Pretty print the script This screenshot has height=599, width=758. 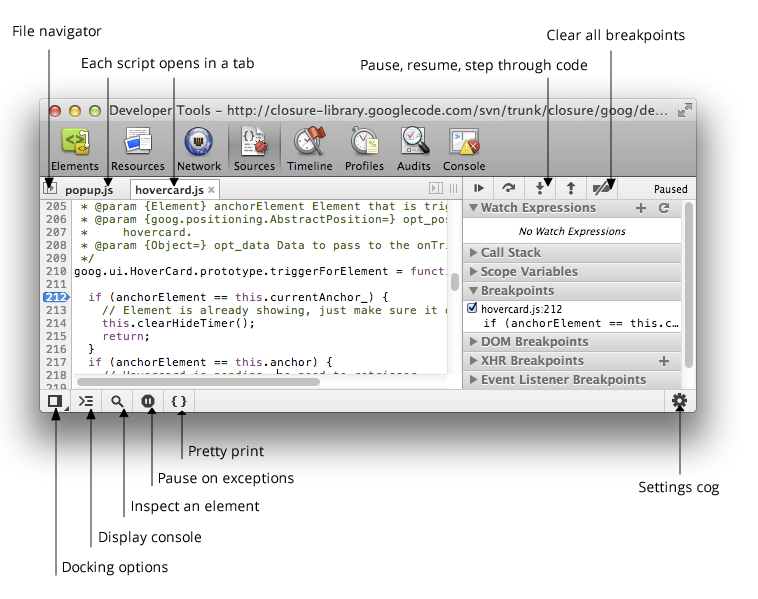(179, 401)
